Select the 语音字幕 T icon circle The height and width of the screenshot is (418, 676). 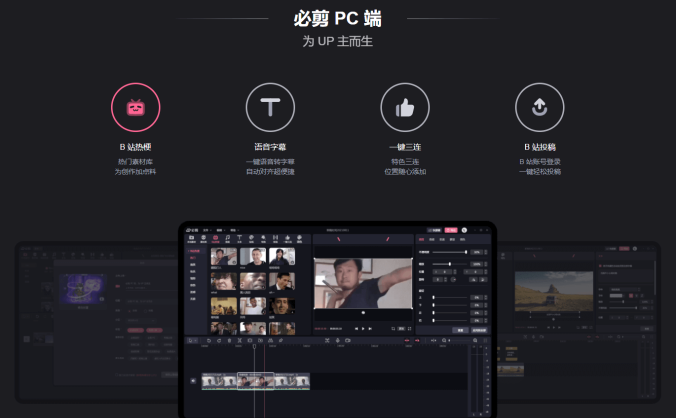coord(270,107)
